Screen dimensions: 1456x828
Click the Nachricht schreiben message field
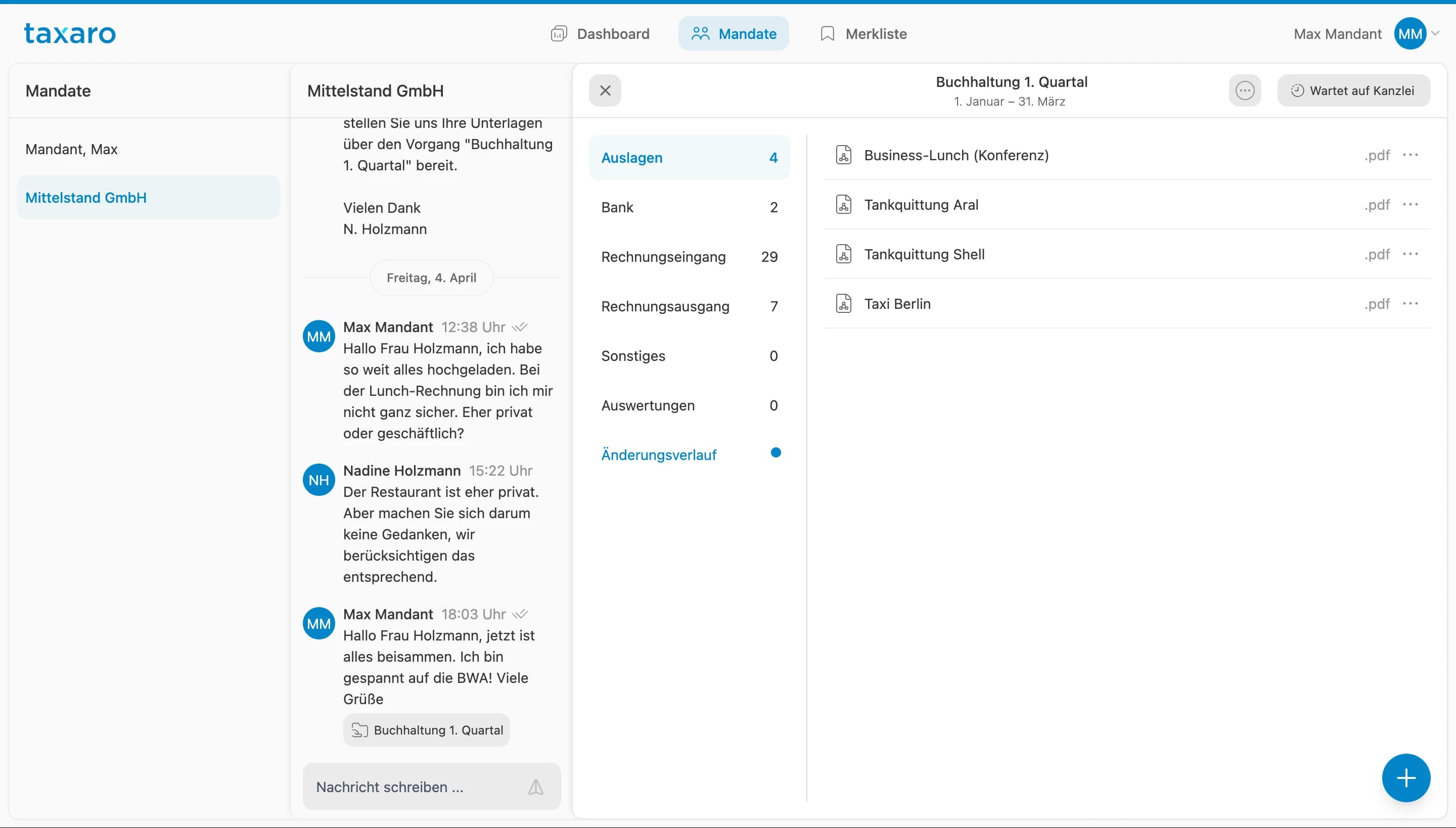point(432,787)
